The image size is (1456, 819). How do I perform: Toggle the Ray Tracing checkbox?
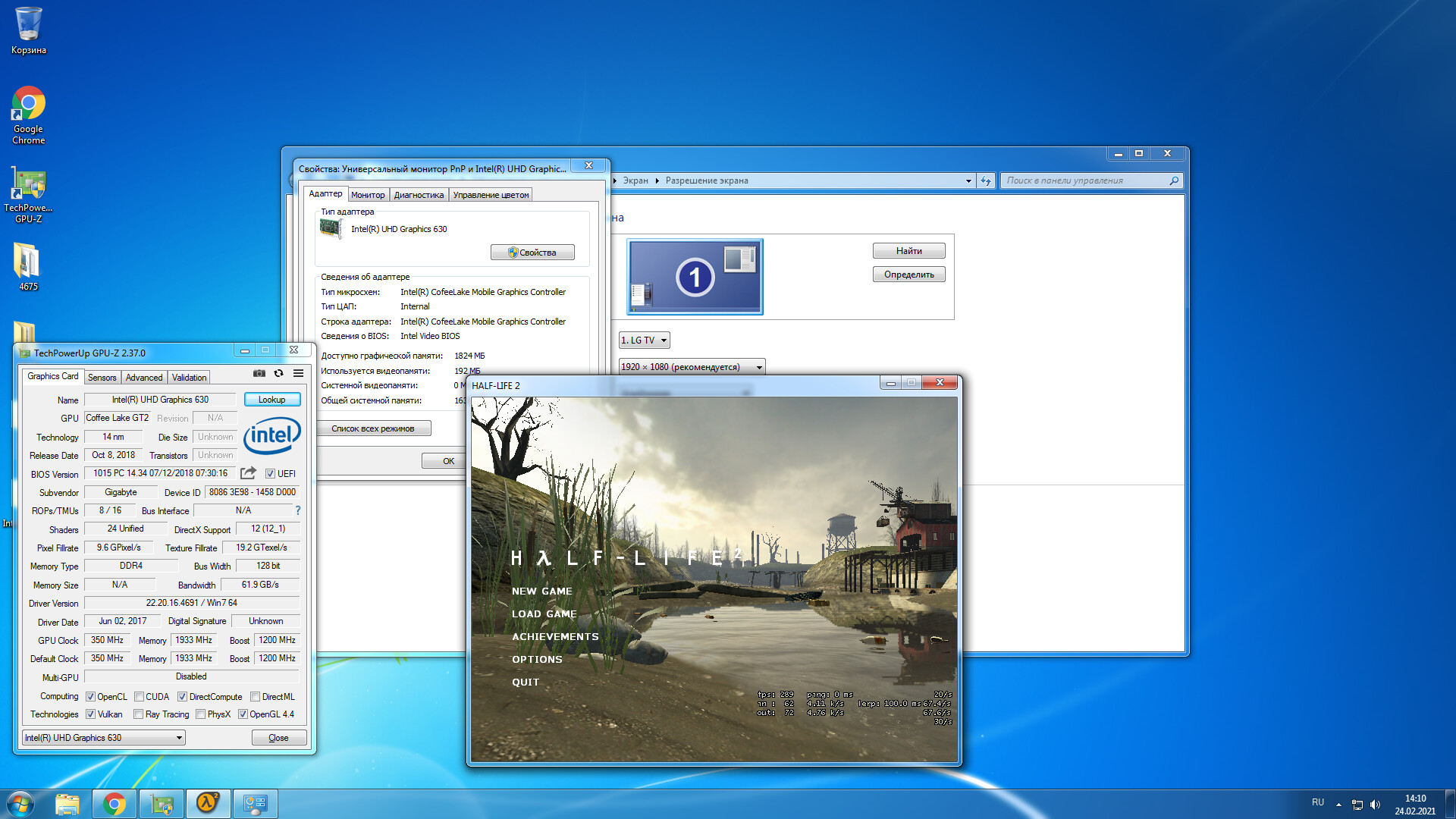138,714
